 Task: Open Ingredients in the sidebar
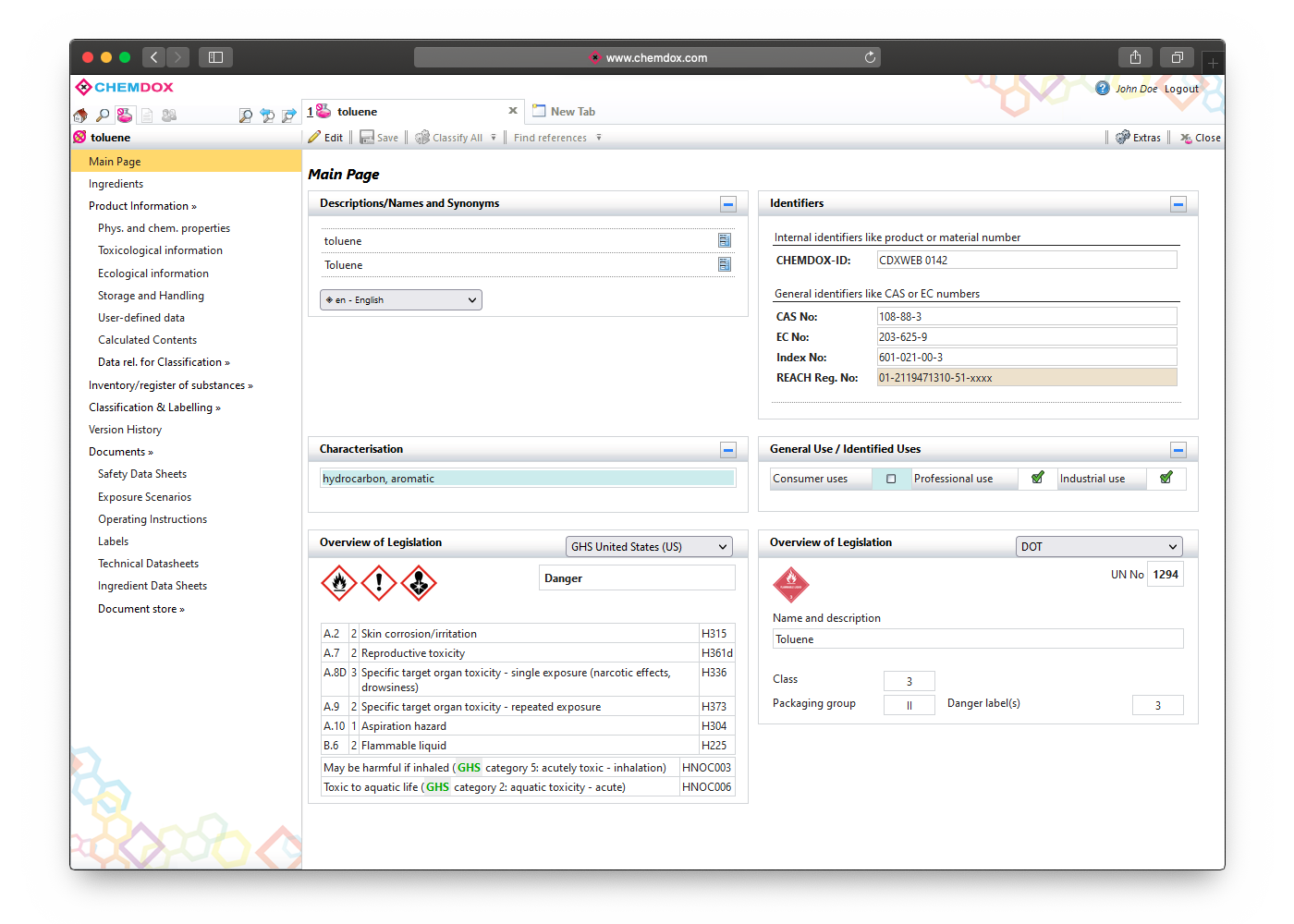coord(116,184)
